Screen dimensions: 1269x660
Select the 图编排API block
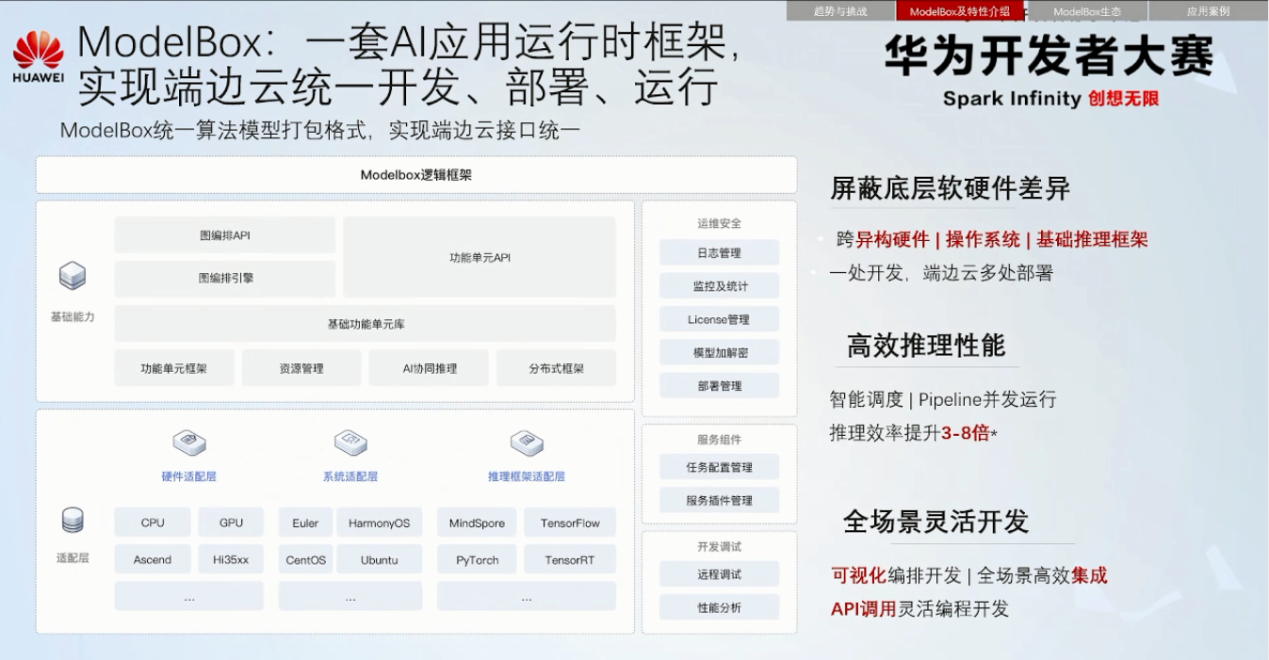[225, 235]
